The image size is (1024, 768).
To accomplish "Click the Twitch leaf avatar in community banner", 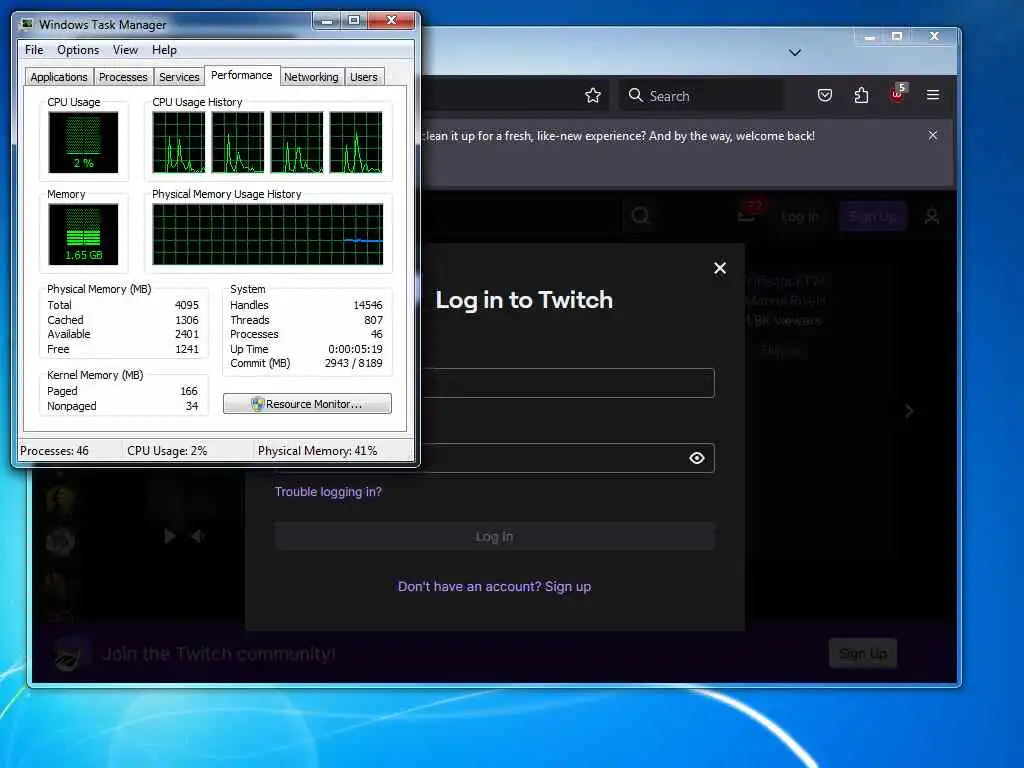I will click(x=69, y=654).
